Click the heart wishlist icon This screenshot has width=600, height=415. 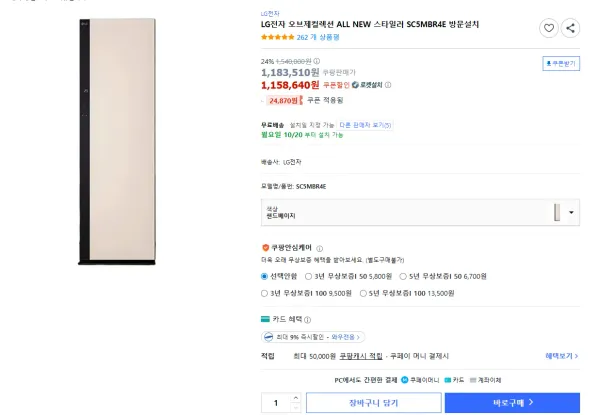pos(549,29)
